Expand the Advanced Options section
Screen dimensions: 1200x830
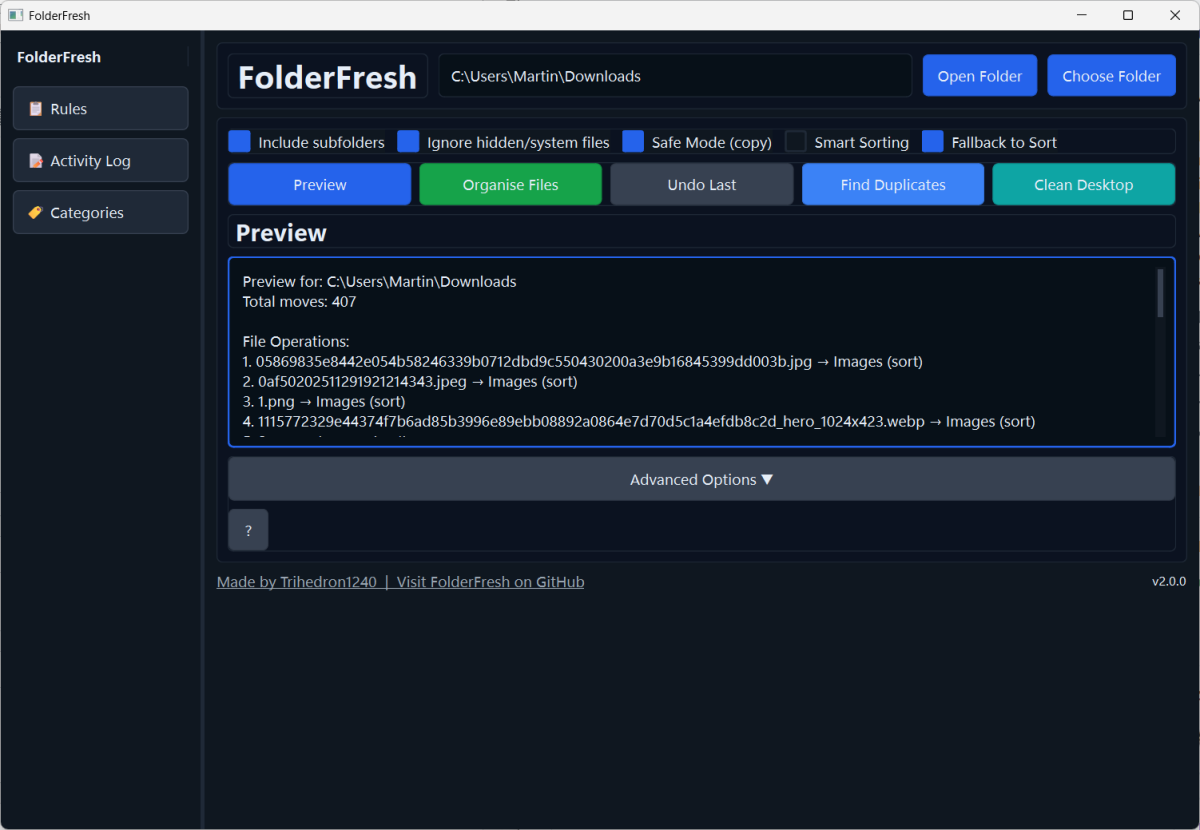[x=701, y=479]
